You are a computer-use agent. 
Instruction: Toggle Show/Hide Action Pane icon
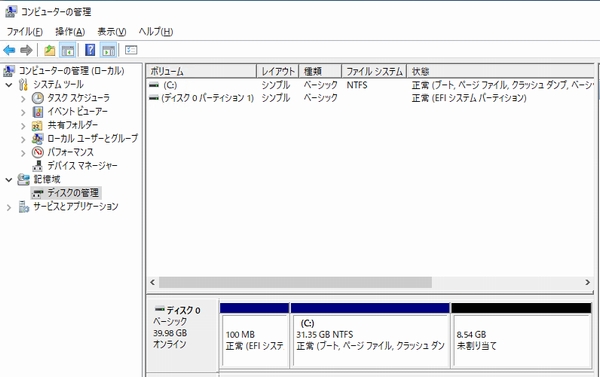point(108,50)
